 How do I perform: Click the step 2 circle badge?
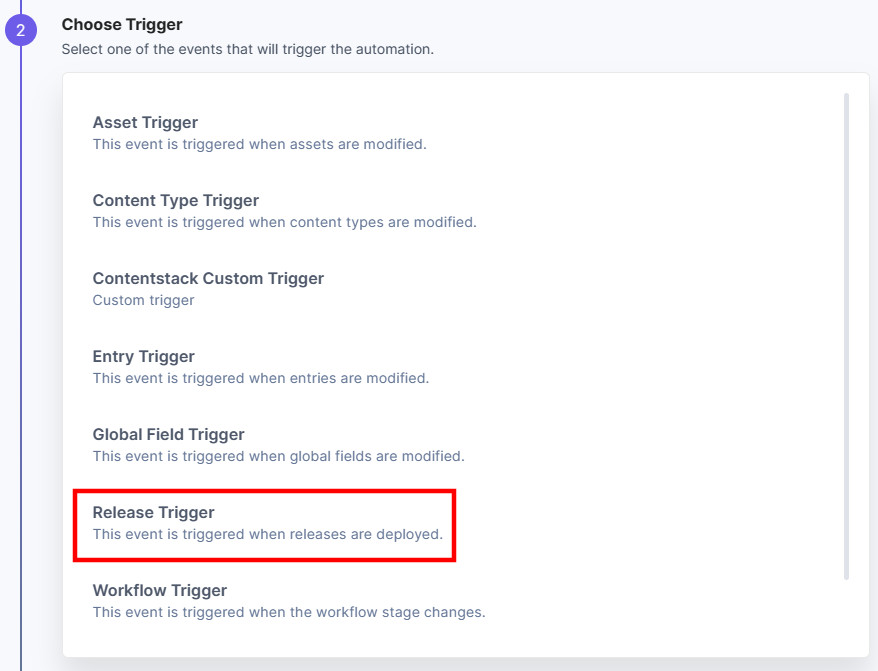pyautogui.click(x=21, y=30)
